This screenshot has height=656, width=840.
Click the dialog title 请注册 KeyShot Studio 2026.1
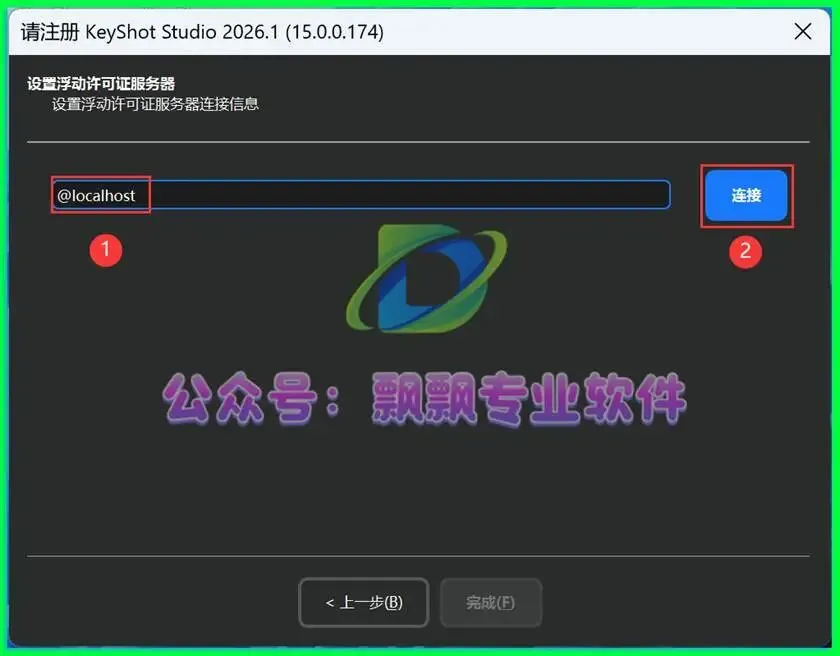tap(202, 32)
